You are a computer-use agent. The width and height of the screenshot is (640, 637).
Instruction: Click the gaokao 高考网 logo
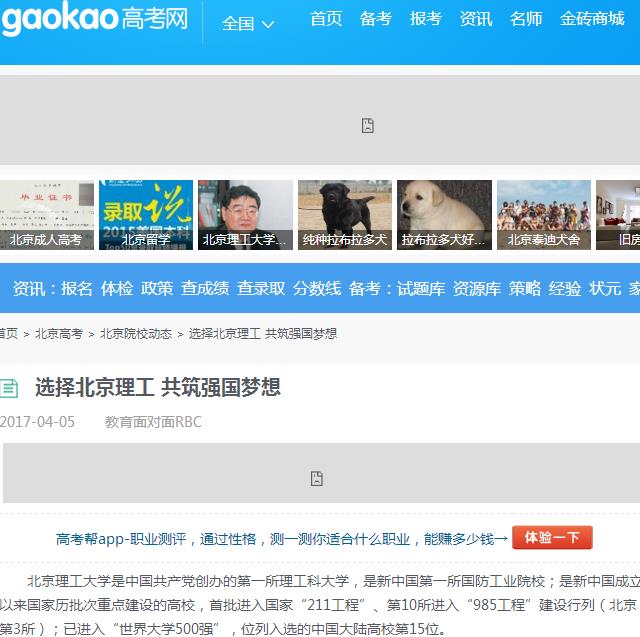(93, 20)
